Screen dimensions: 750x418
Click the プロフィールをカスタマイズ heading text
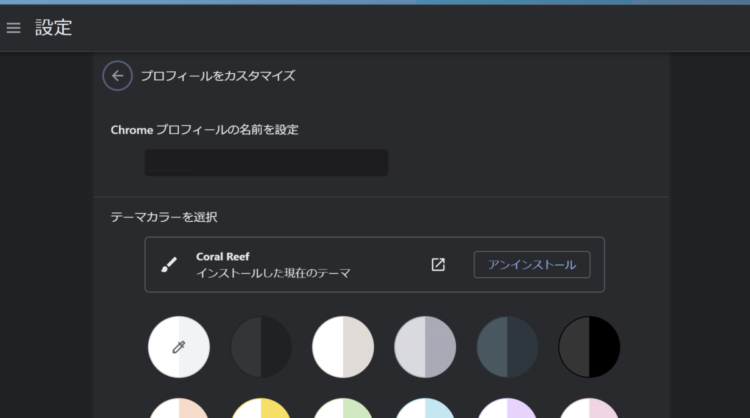click(x=218, y=76)
